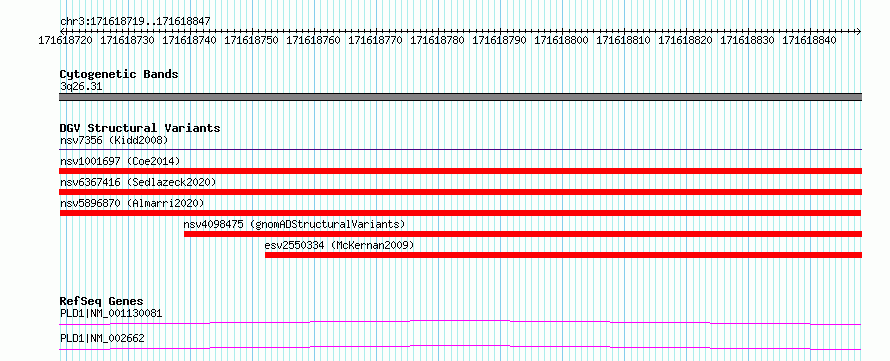Click the magenta line of PLD1|NM_002662
This screenshot has height=361, width=890.
tap(460, 347)
